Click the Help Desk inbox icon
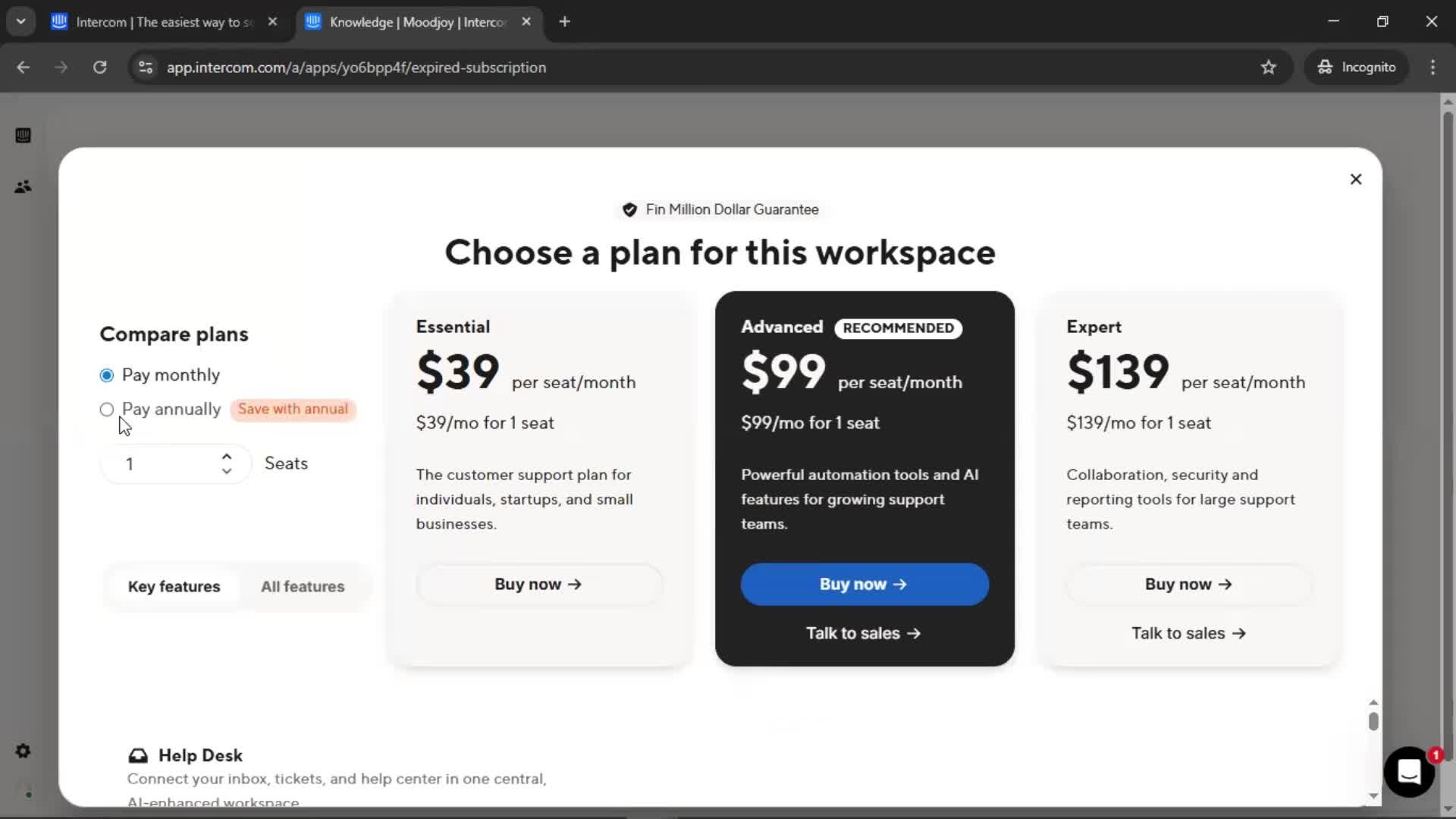Image resolution: width=1456 pixels, height=819 pixels. [138, 755]
